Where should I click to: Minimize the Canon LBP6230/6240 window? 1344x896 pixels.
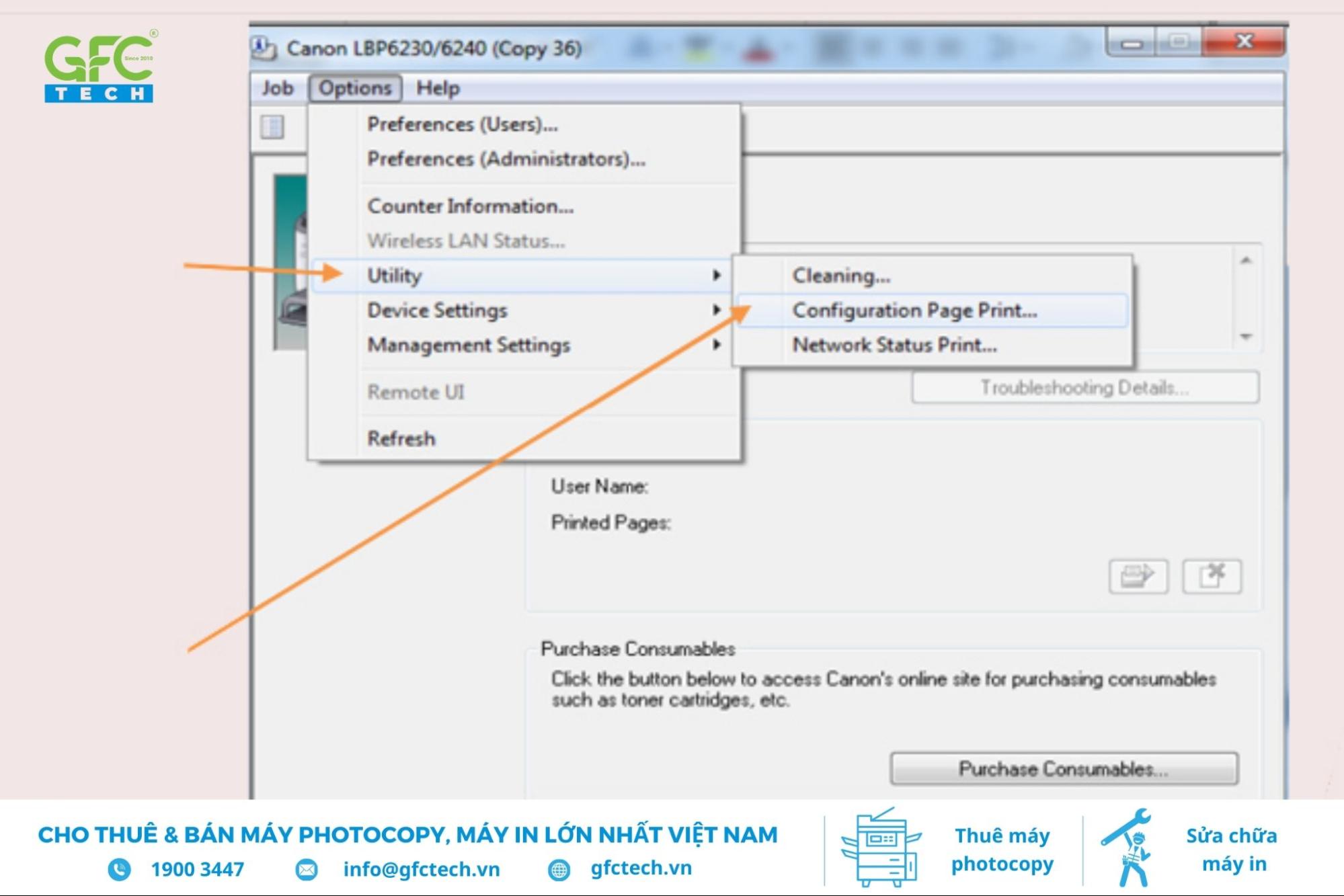tap(1132, 44)
